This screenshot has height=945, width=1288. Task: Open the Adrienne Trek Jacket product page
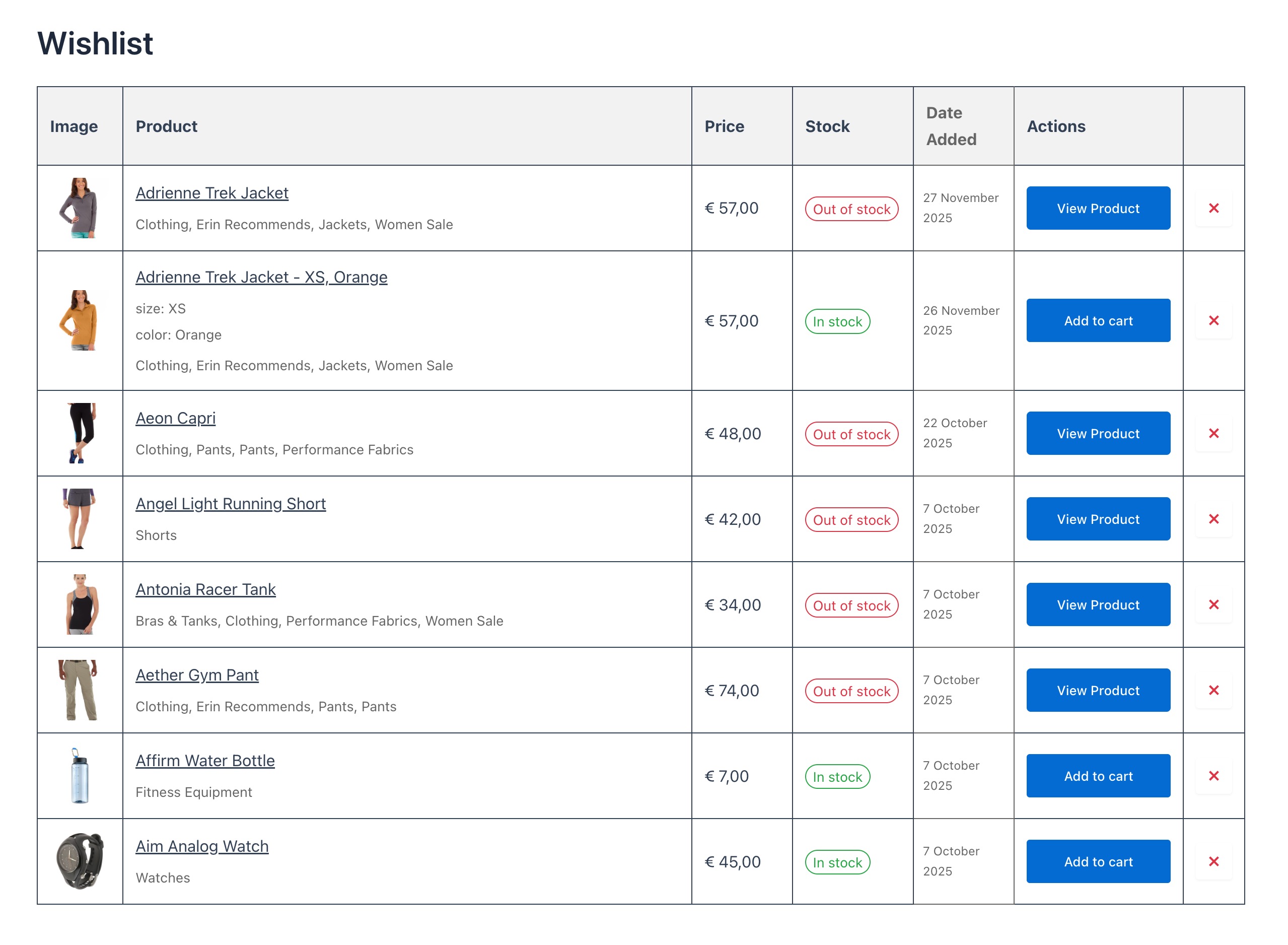click(x=212, y=193)
